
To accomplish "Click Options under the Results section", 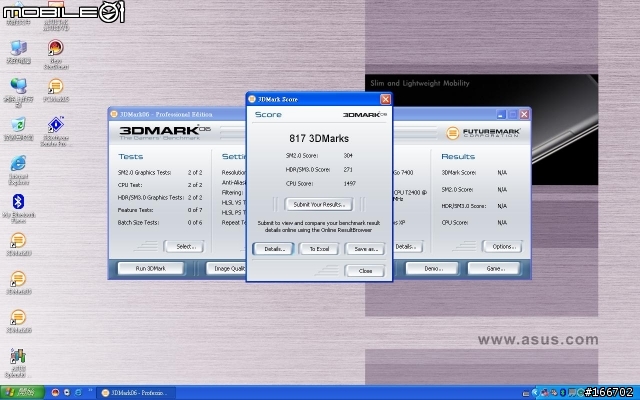I will [502, 247].
